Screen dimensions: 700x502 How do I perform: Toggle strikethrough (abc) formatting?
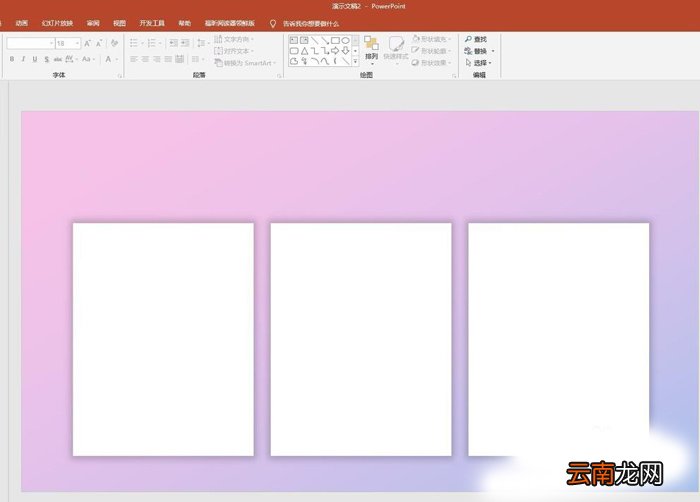58,59
